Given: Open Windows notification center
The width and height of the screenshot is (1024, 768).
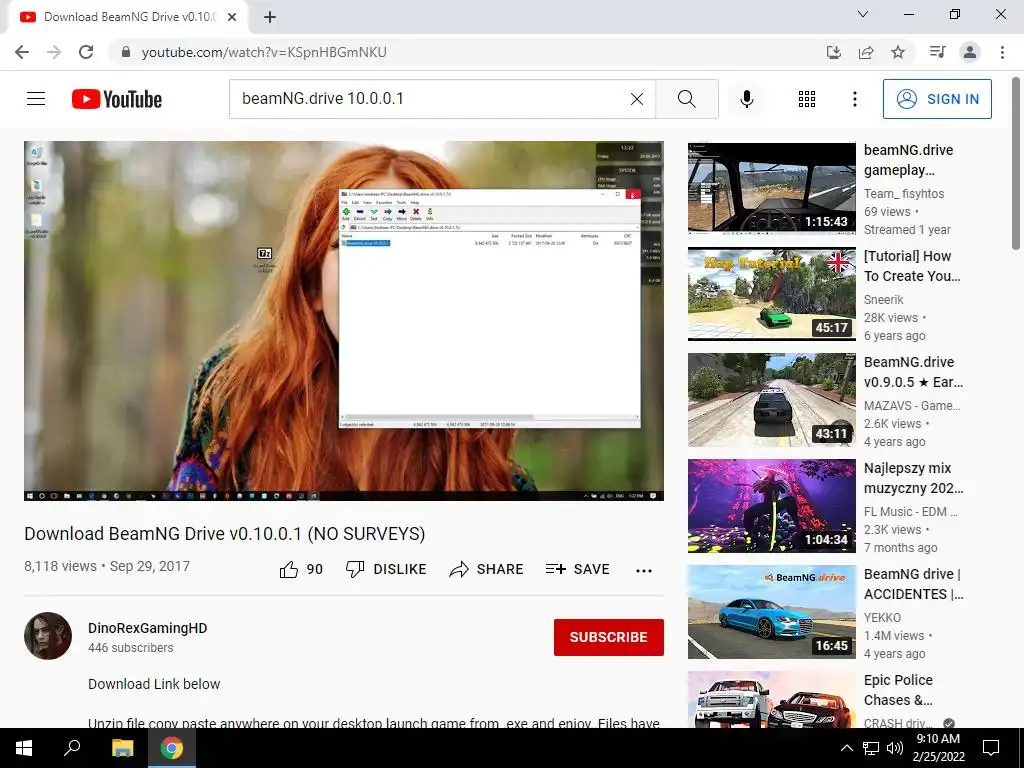Looking at the screenshot, I should (991, 748).
